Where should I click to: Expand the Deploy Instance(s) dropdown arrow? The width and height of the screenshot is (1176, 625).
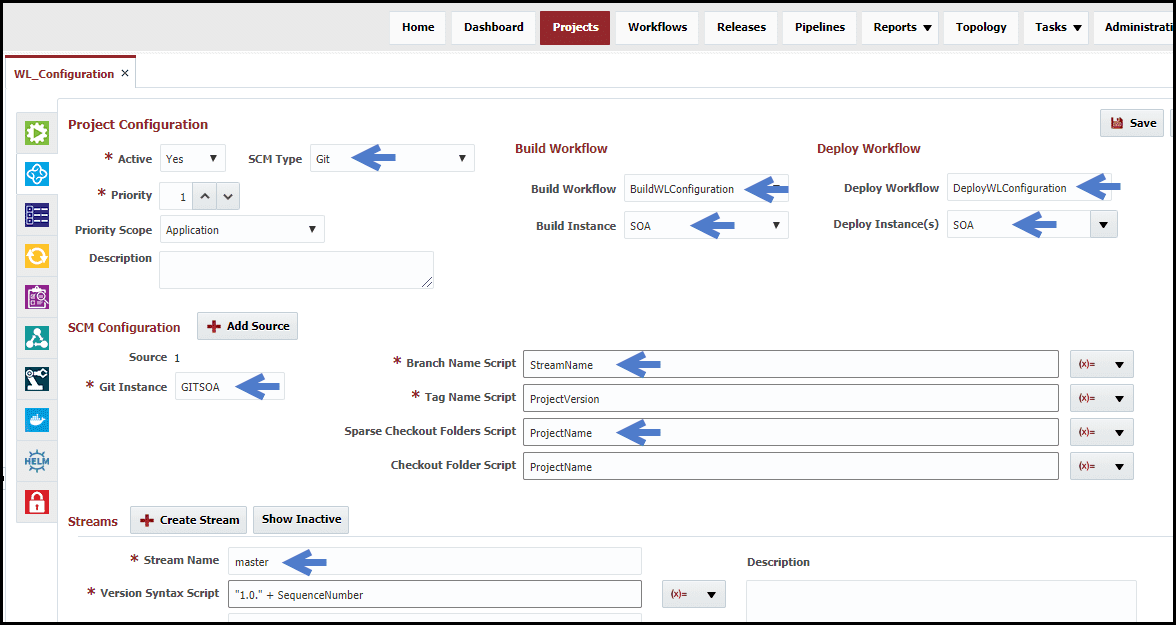point(1103,224)
